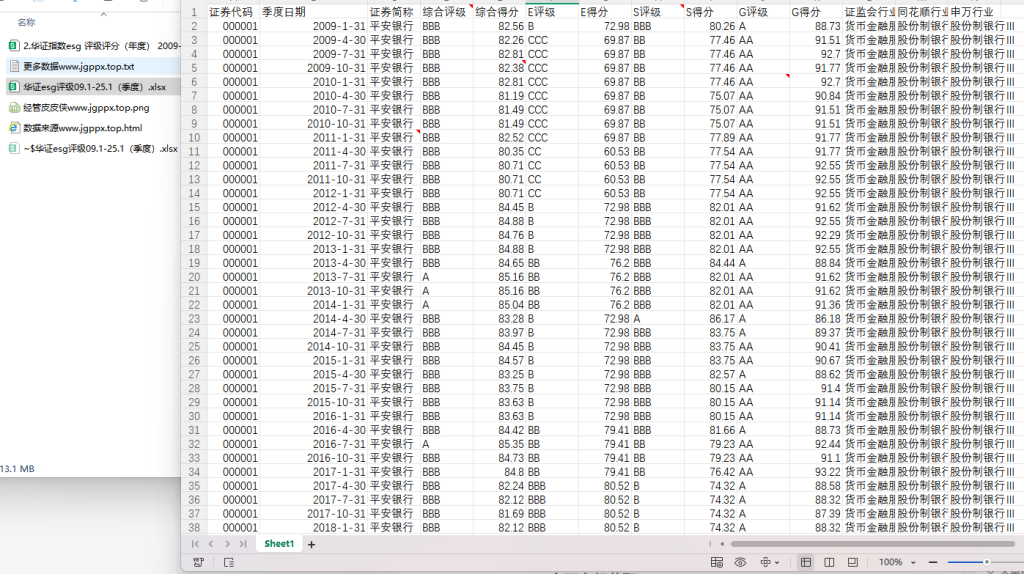Go to the first sheet using the navigation arrow
The image size is (1024, 574).
point(195,544)
